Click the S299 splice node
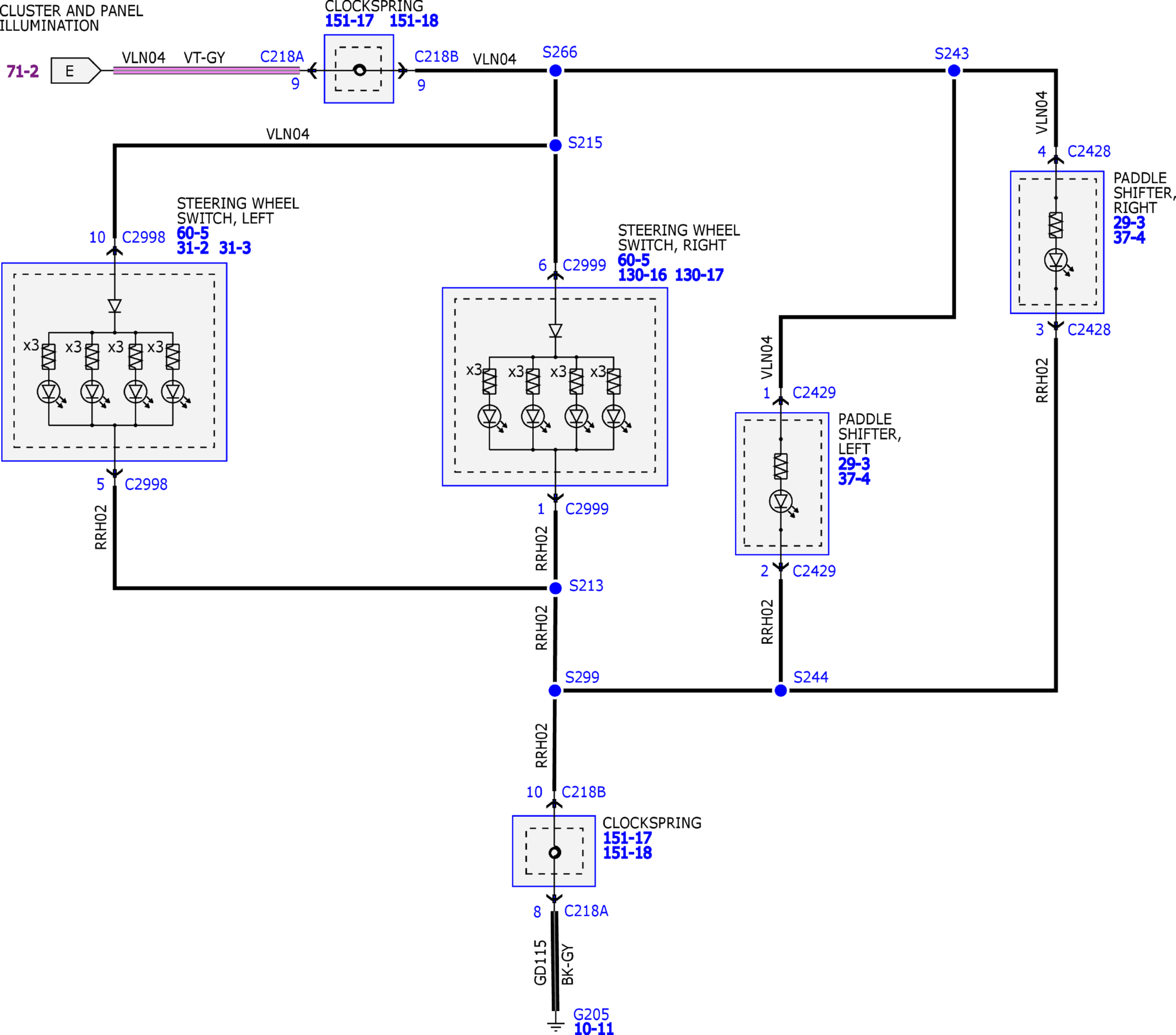The height and width of the screenshot is (1035, 1176). [555, 691]
